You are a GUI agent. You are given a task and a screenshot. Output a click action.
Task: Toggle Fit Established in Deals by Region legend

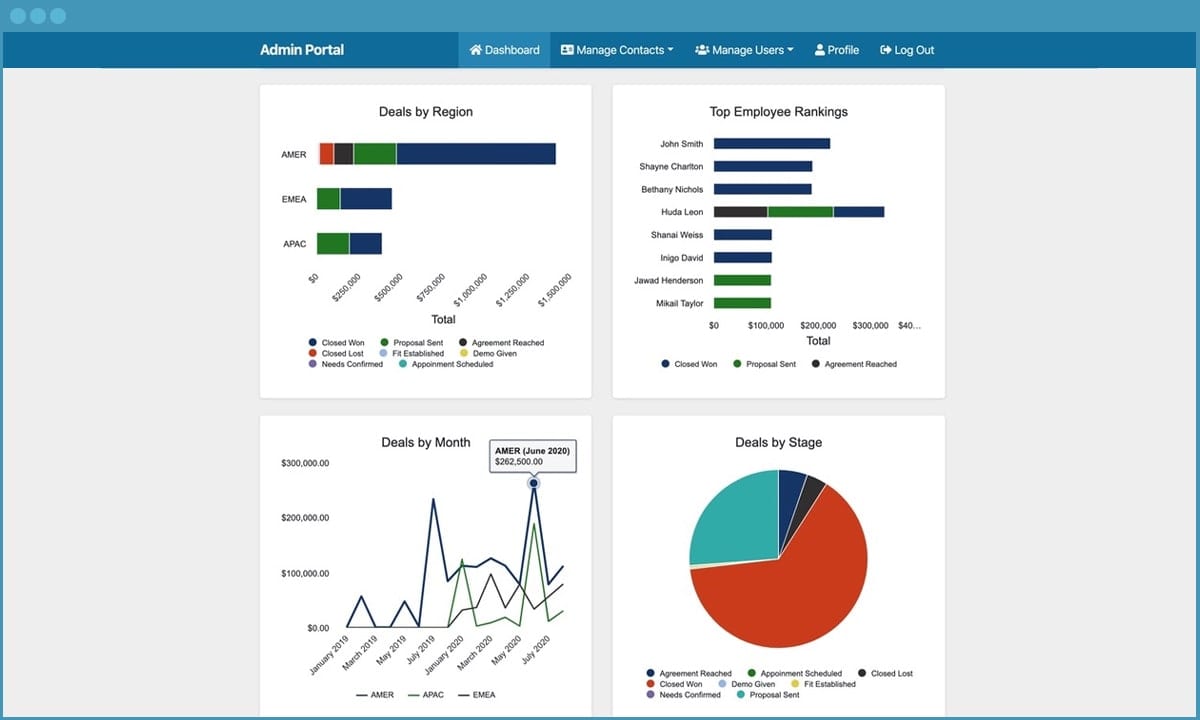tap(411, 353)
